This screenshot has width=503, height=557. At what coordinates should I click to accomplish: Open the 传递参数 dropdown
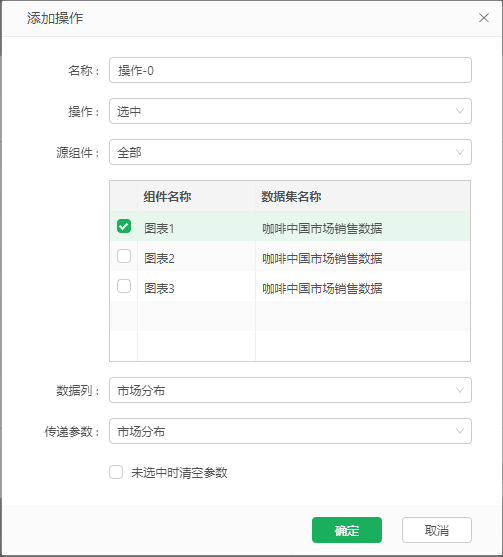290,431
